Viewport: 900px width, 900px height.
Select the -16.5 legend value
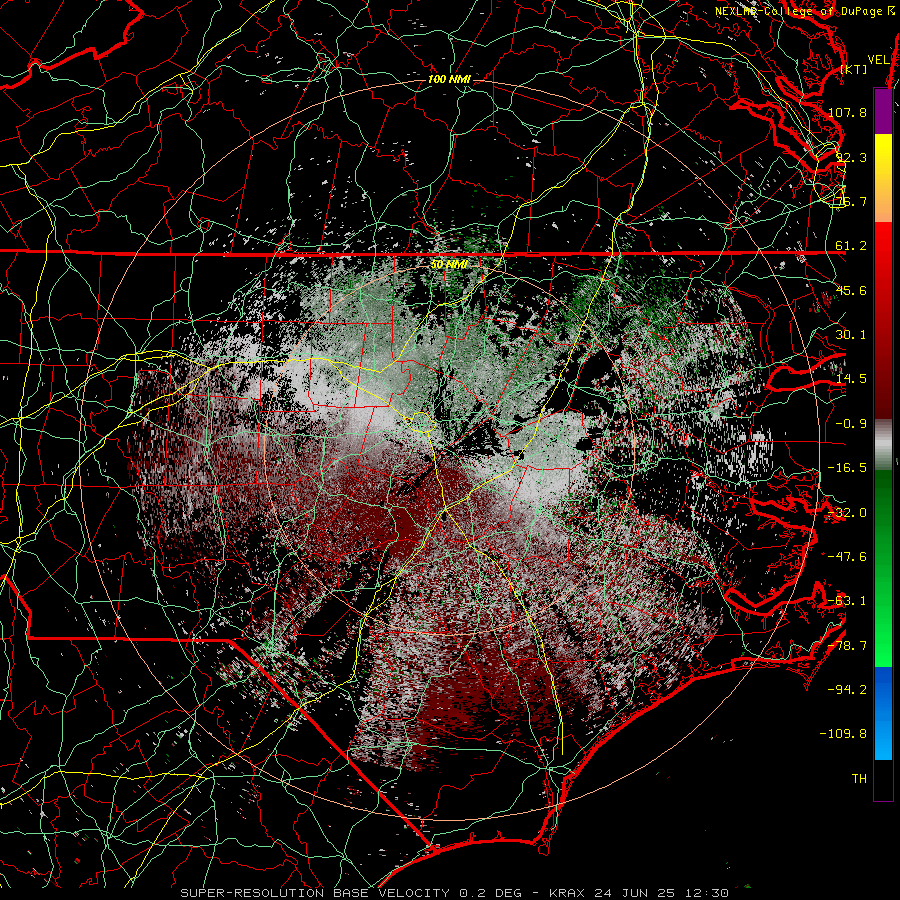(x=847, y=468)
